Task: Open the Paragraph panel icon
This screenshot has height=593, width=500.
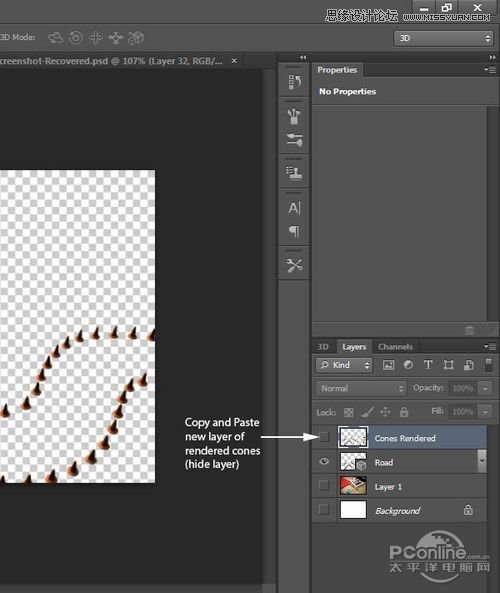Action: [294, 231]
